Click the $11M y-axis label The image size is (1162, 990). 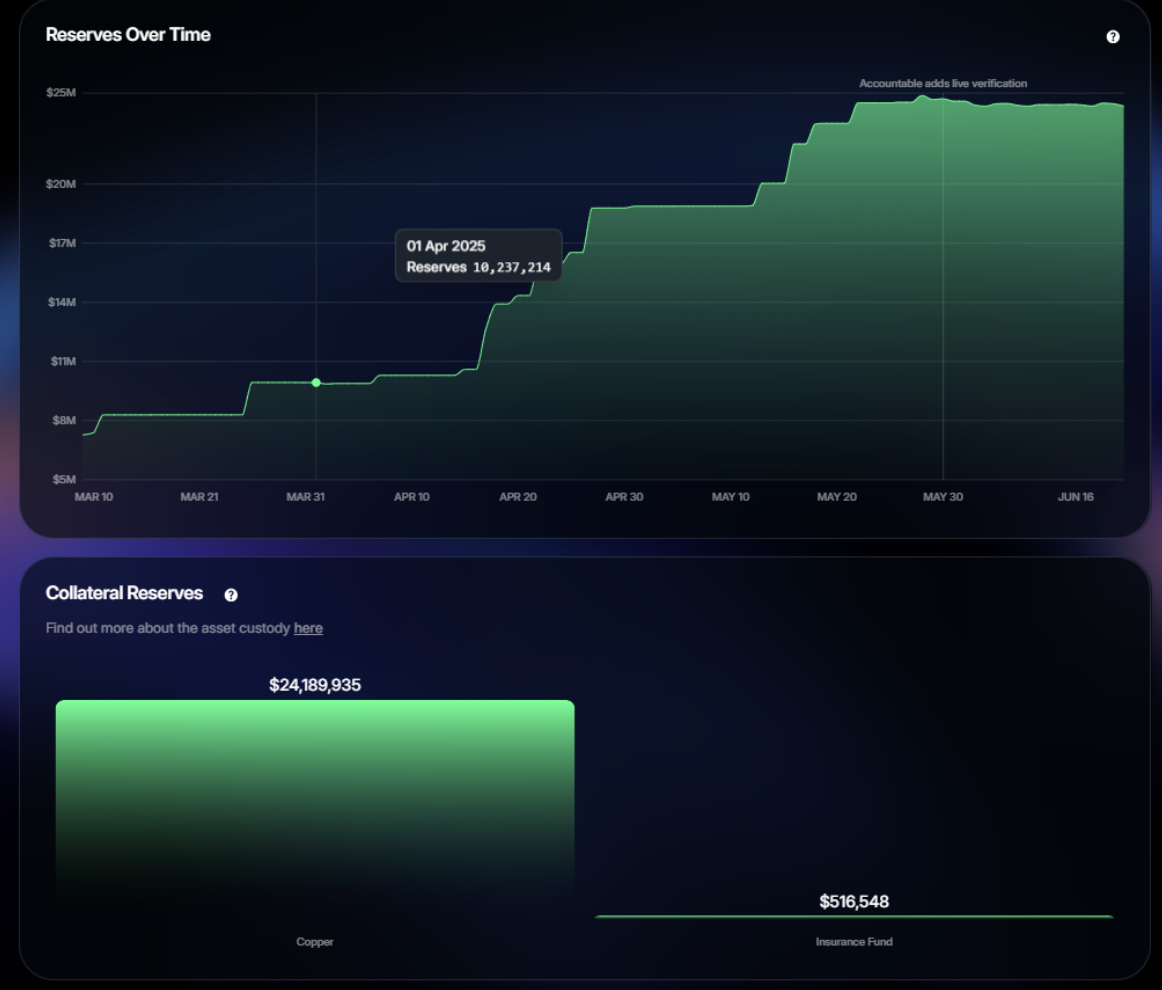(x=63, y=362)
